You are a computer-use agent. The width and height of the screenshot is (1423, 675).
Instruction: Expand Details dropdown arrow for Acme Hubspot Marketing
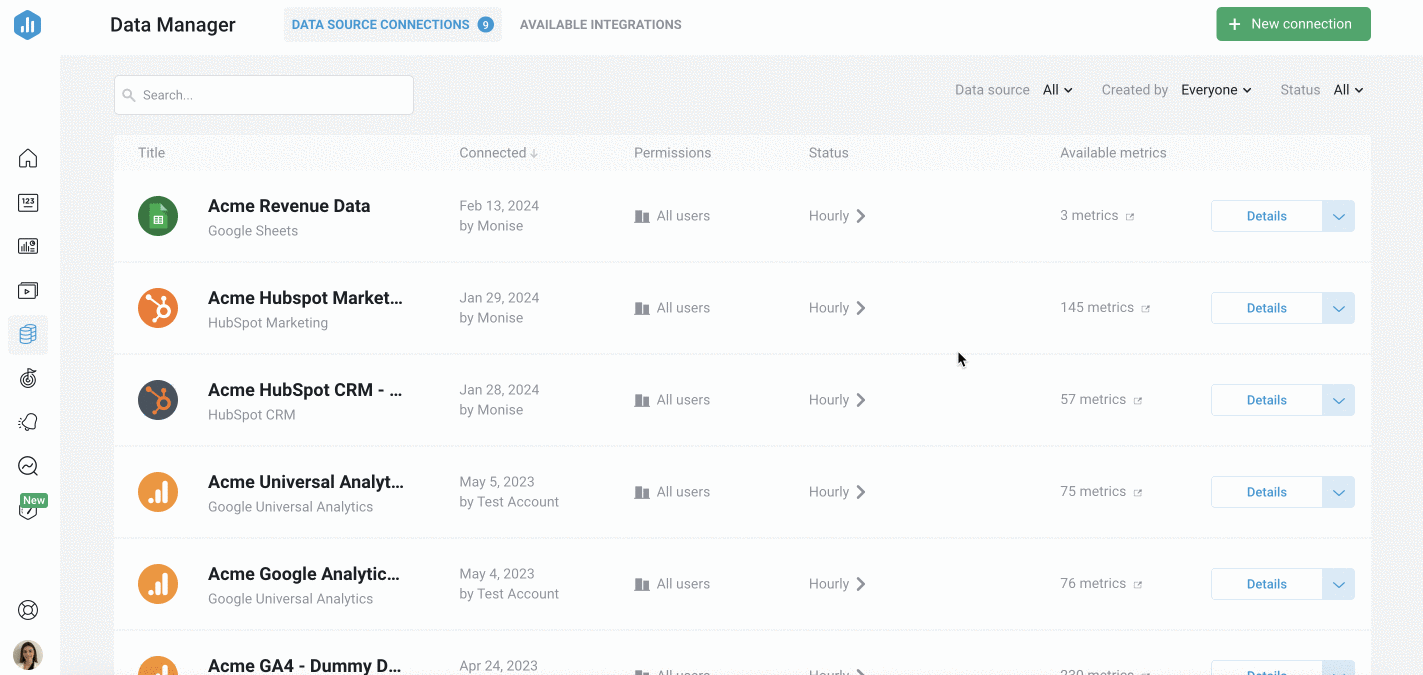coord(1339,308)
